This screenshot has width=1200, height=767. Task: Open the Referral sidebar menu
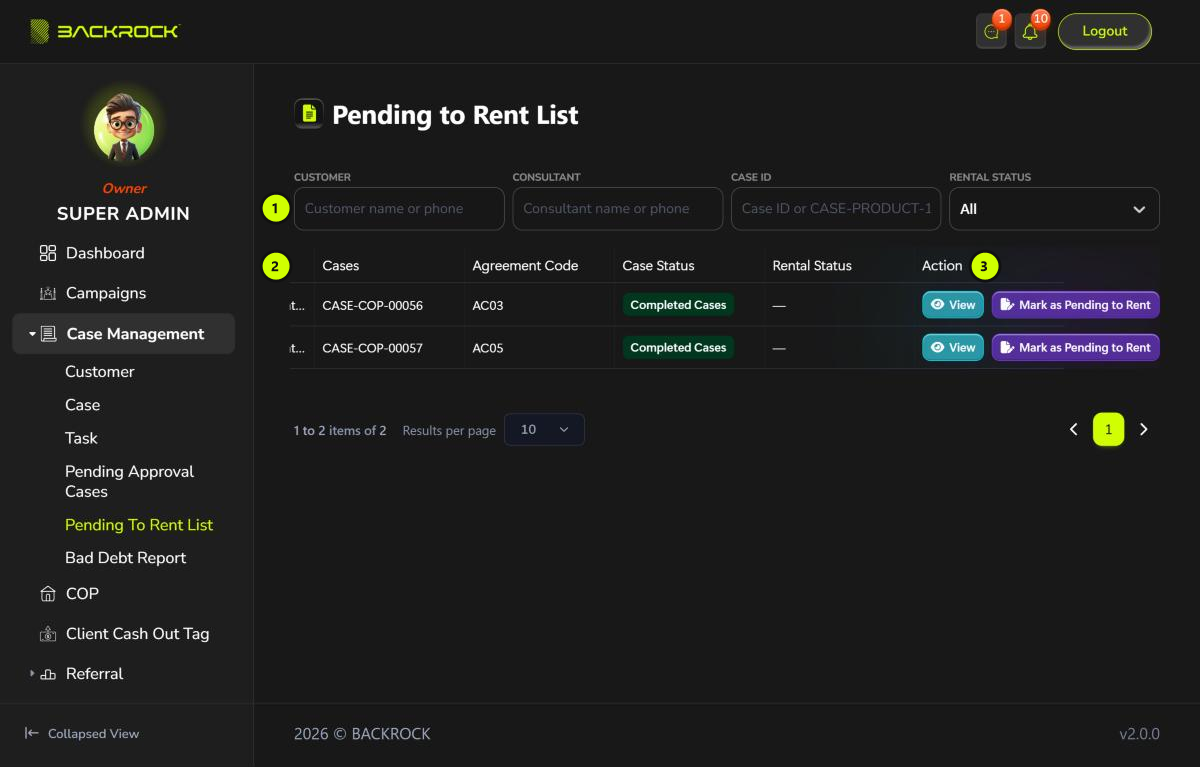point(95,674)
